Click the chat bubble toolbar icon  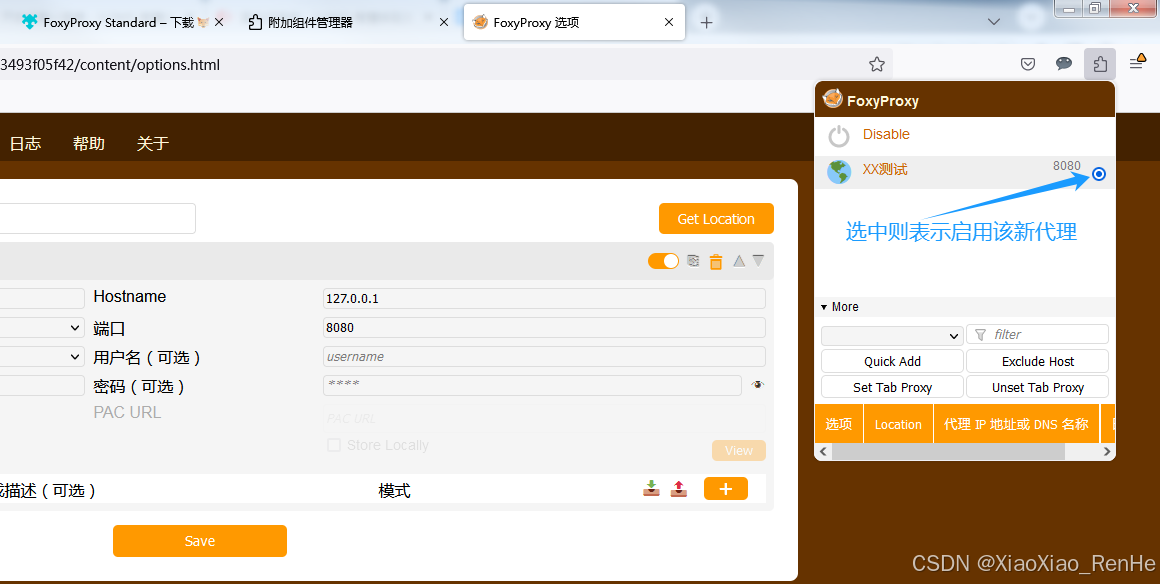[1064, 64]
